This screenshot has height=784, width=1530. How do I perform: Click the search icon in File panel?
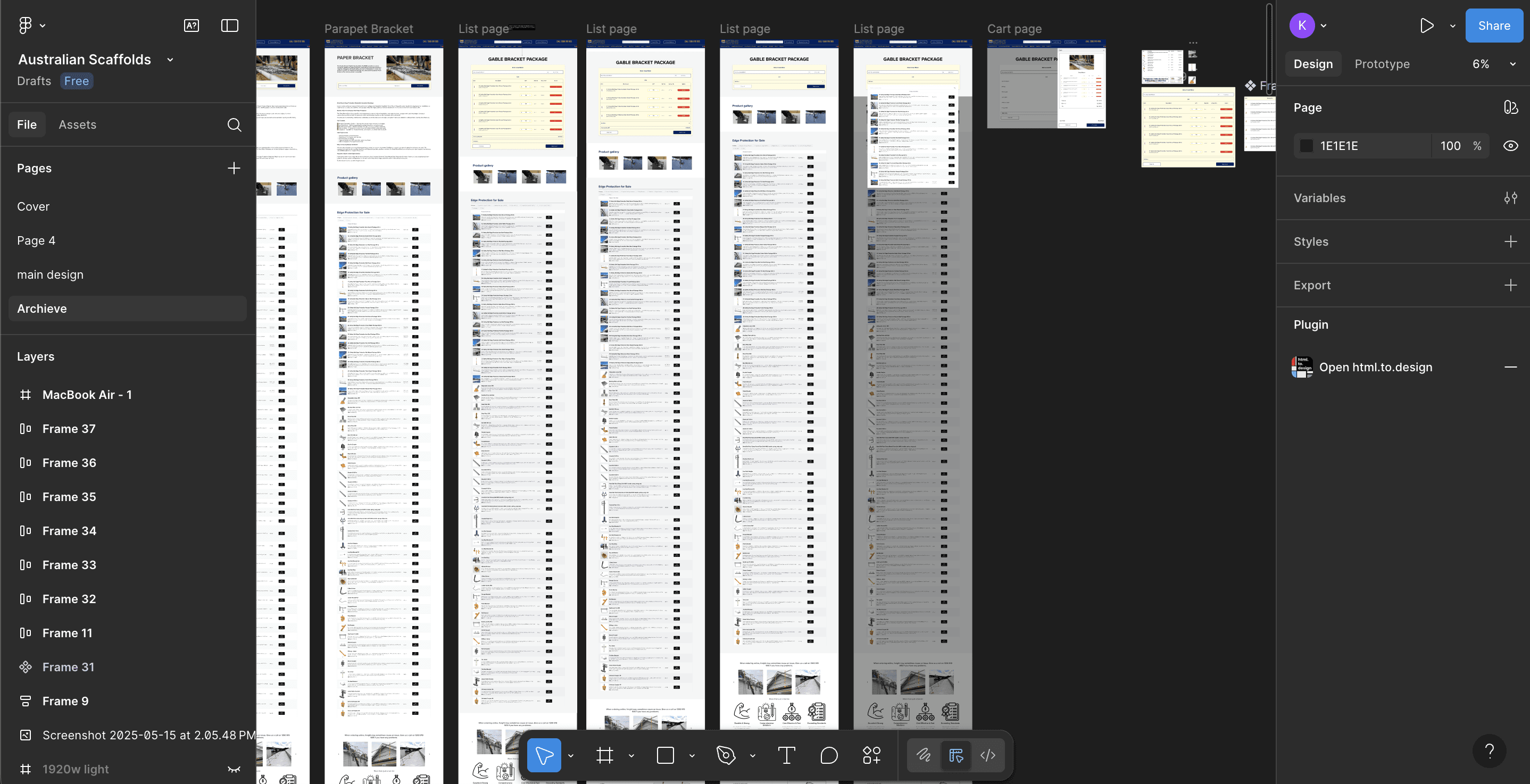234,124
